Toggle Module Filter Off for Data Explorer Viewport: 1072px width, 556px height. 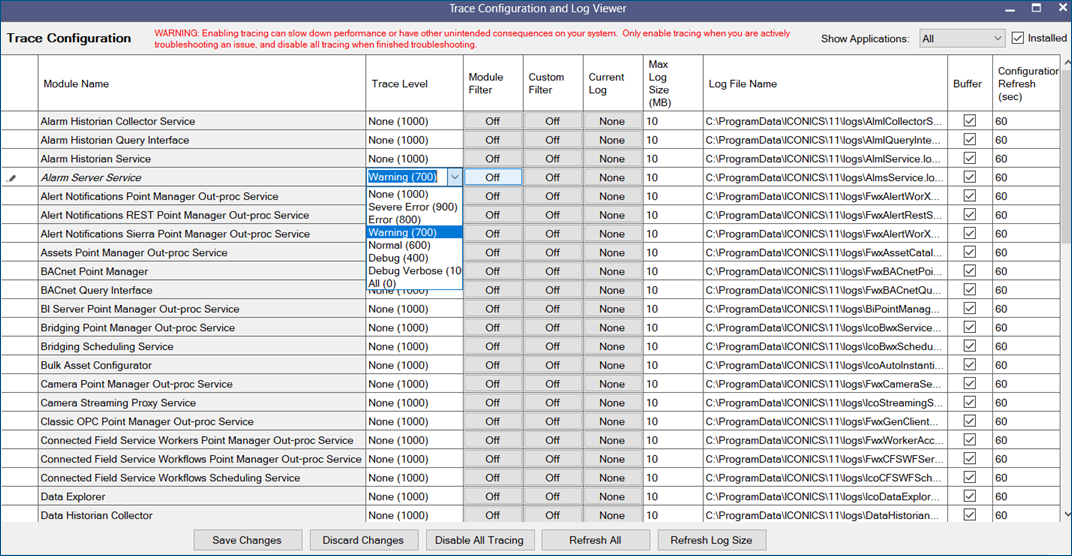(493, 497)
